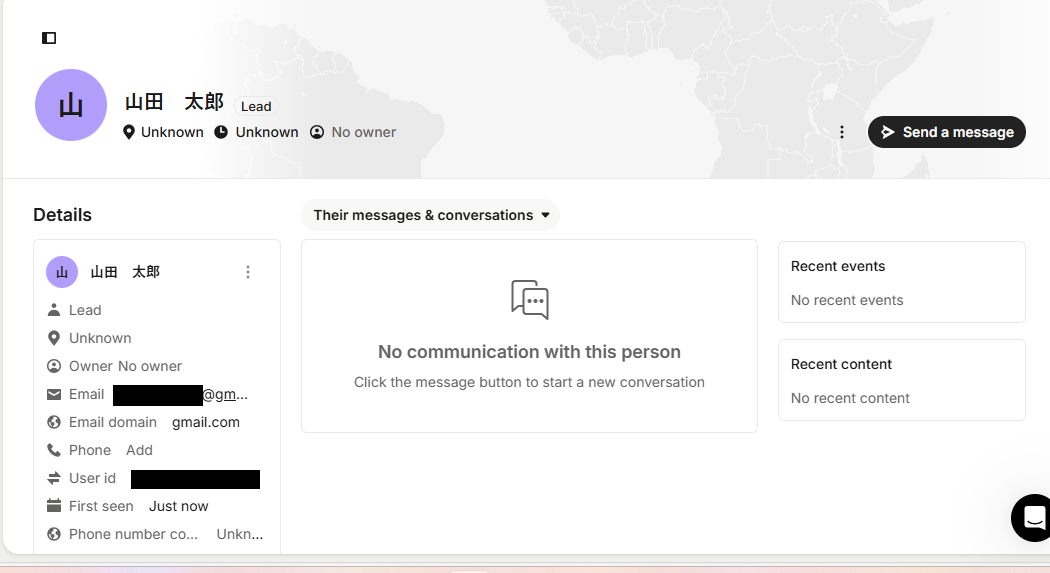Click the Email domain globe icon

pyautogui.click(x=54, y=422)
